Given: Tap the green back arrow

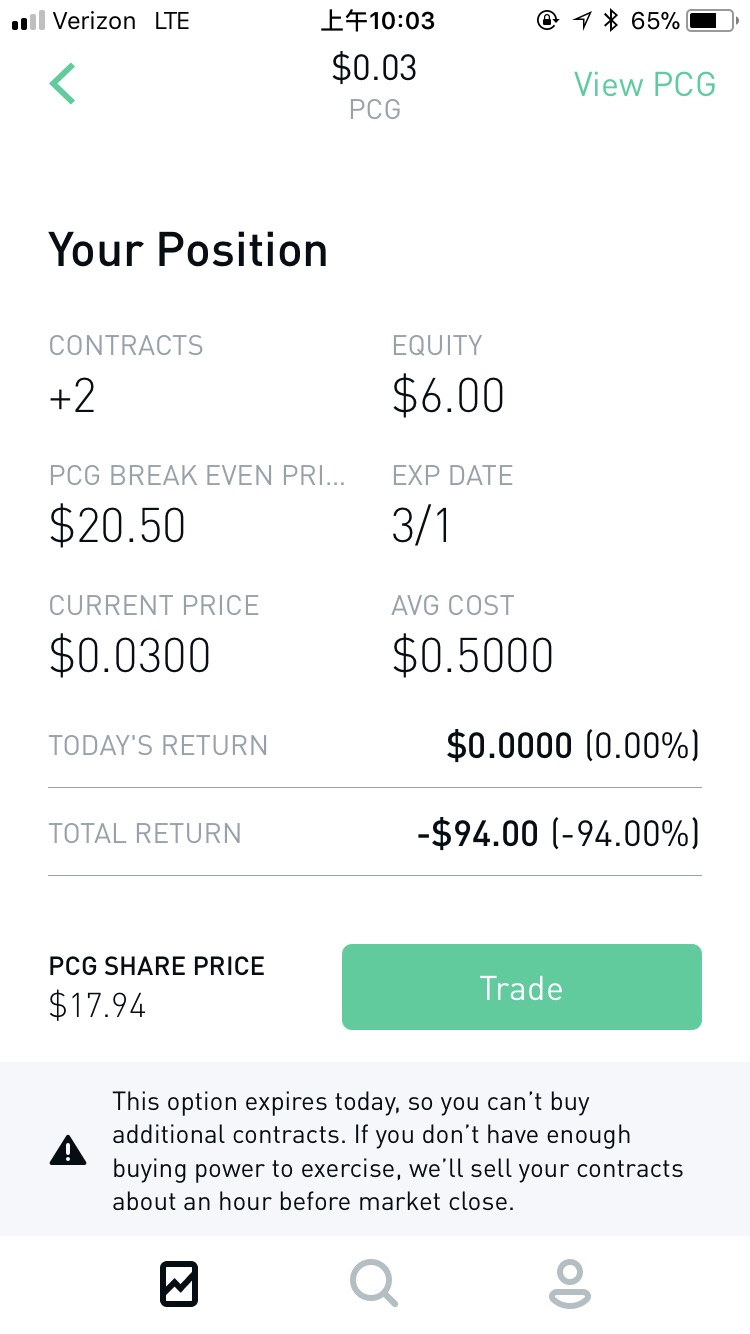Looking at the screenshot, I should click(x=62, y=83).
